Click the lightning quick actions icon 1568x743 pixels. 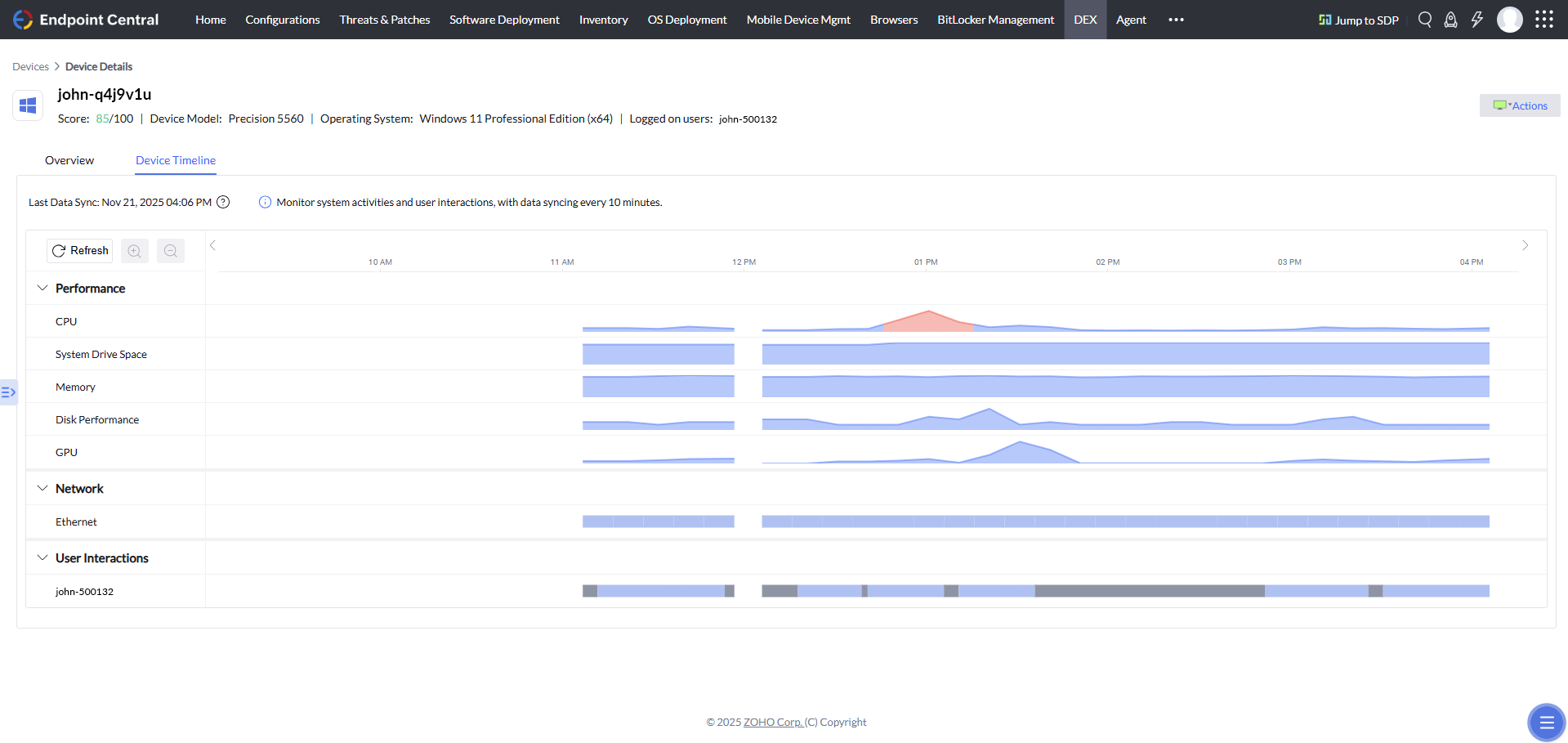tap(1477, 20)
